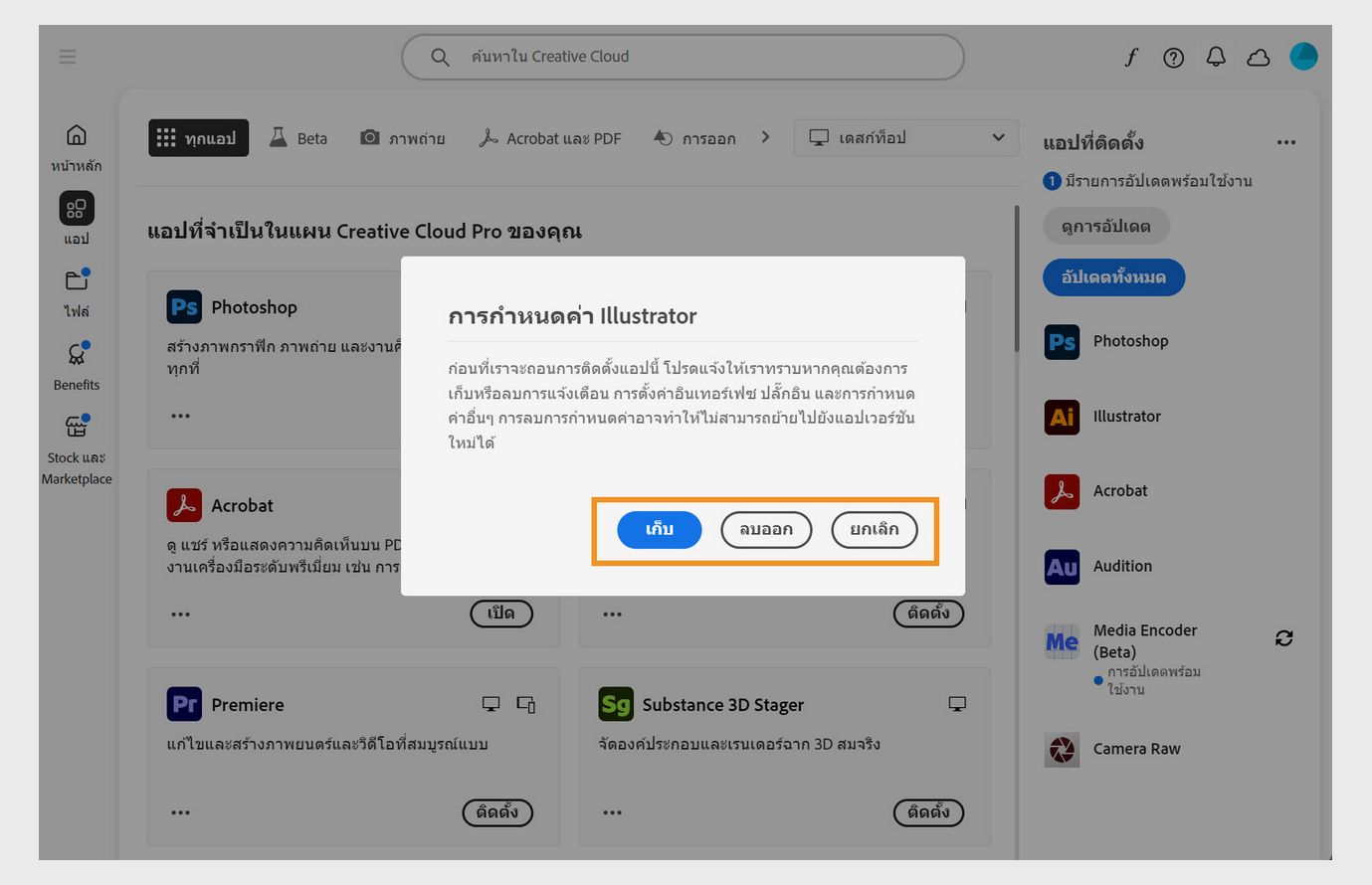Click ดูการอัปเดต button
Viewport: 1372px width, 885px height.
pos(1106,227)
